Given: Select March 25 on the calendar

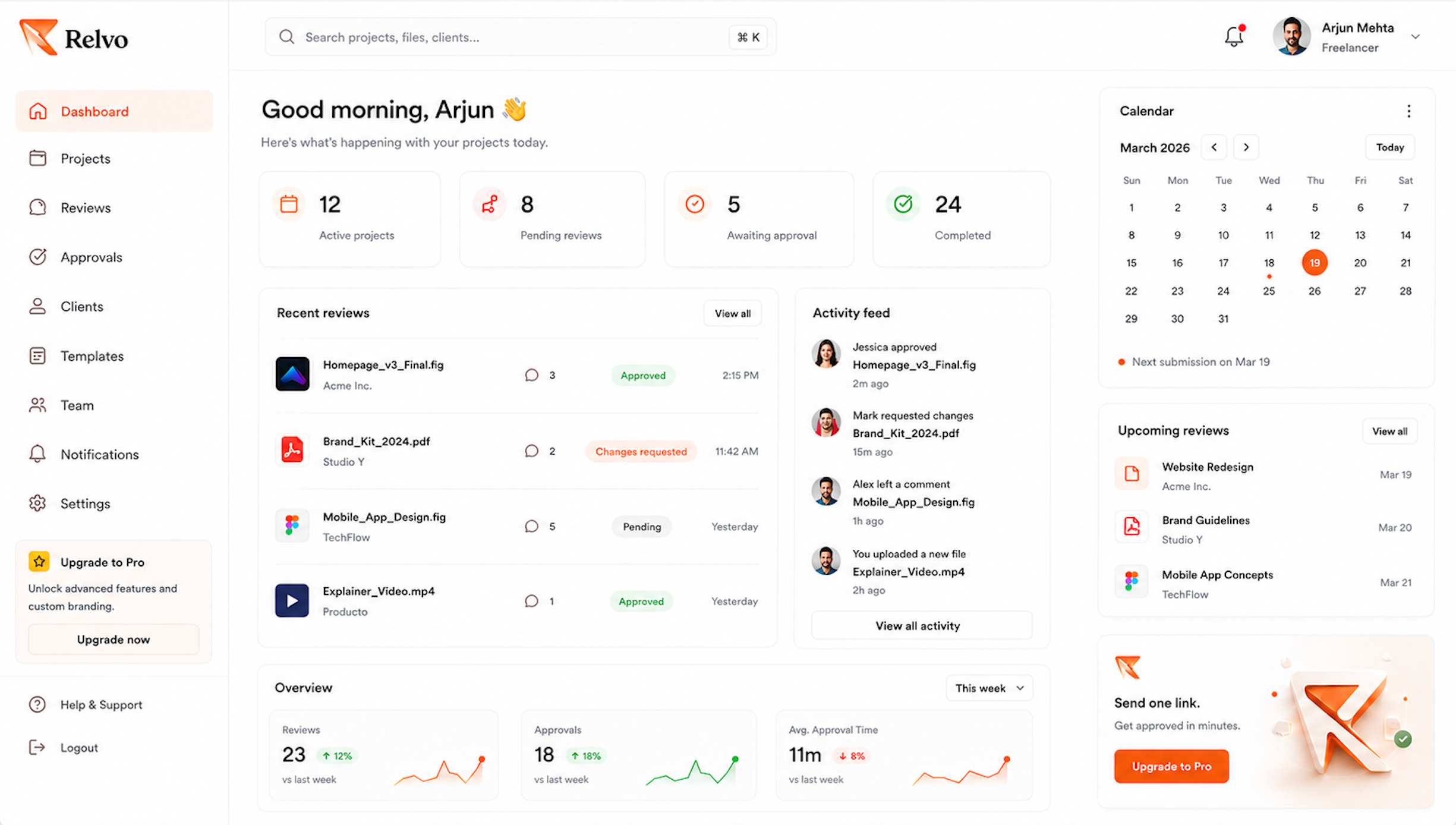Looking at the screenshot, I should 1269,291.
